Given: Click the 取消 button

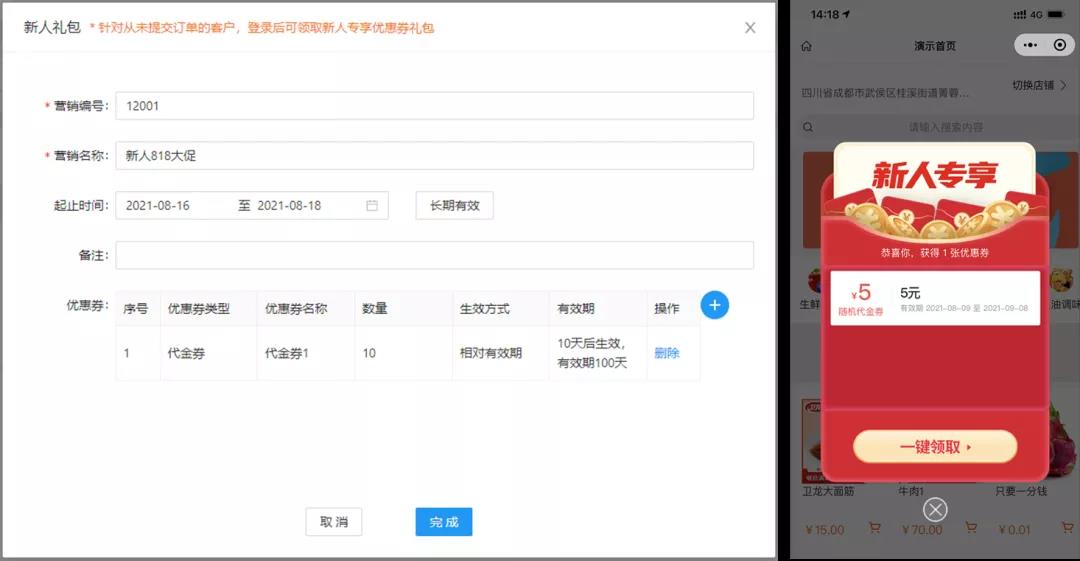Looking at the screenshot, I should click(333, 522).
